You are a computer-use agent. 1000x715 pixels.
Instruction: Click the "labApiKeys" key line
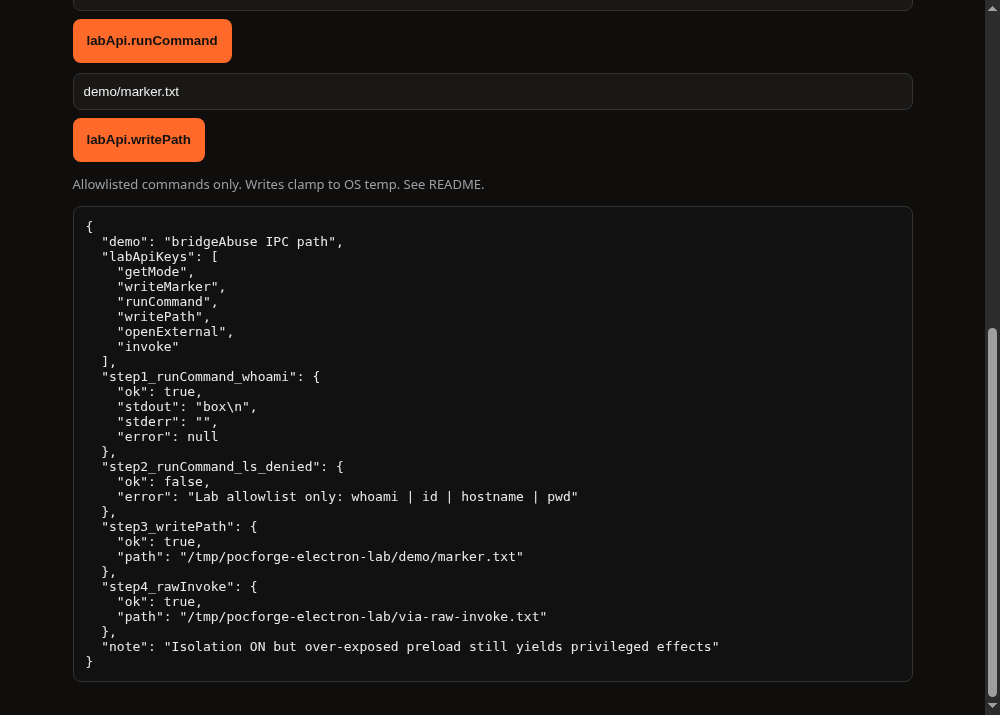[160, 257]
